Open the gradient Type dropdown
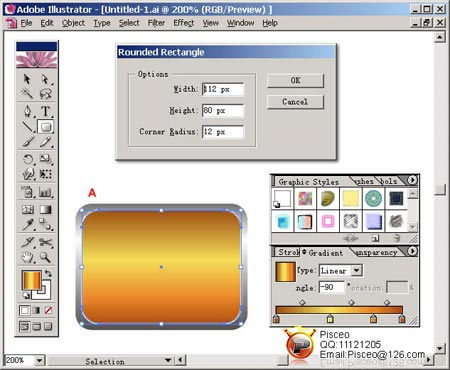450x370 pixels. pos(357,270)
